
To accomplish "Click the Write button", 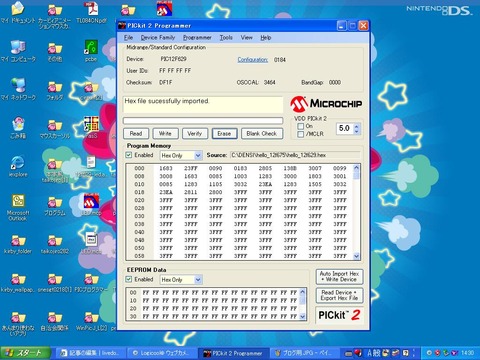I will 165,134.
